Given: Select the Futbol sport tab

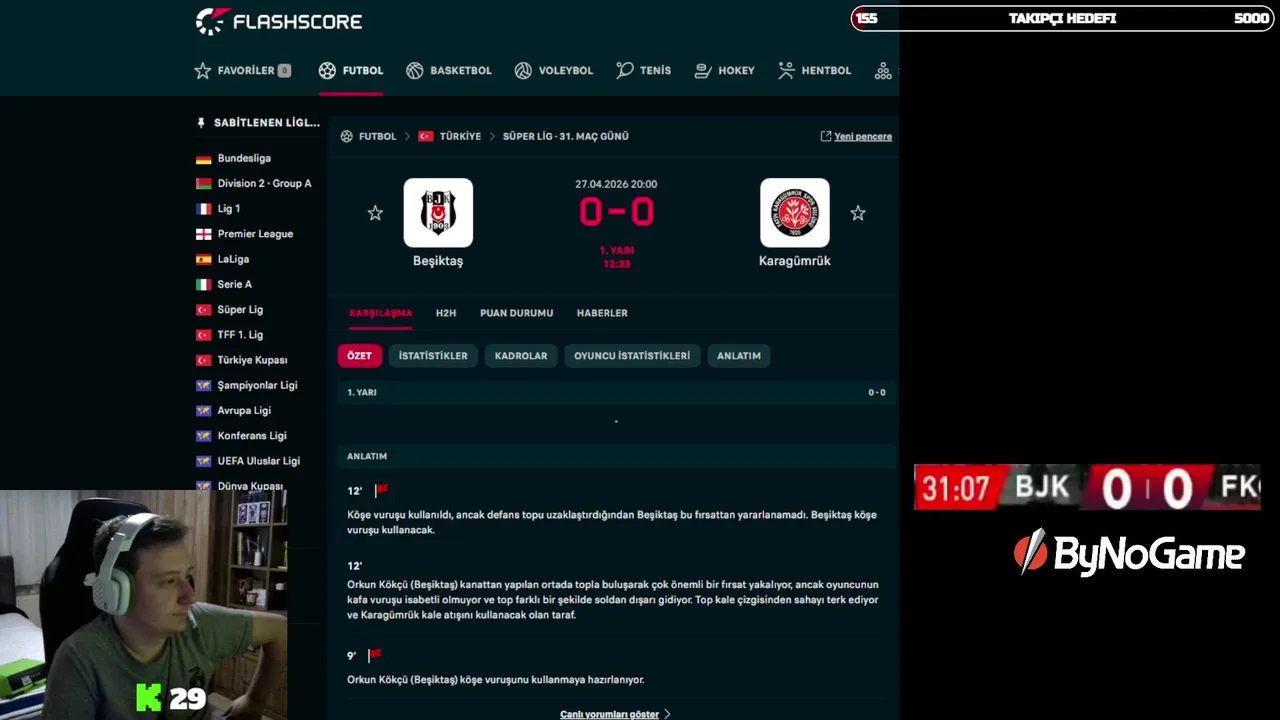Looking at the screenshot, I should [x=351, y=71].
